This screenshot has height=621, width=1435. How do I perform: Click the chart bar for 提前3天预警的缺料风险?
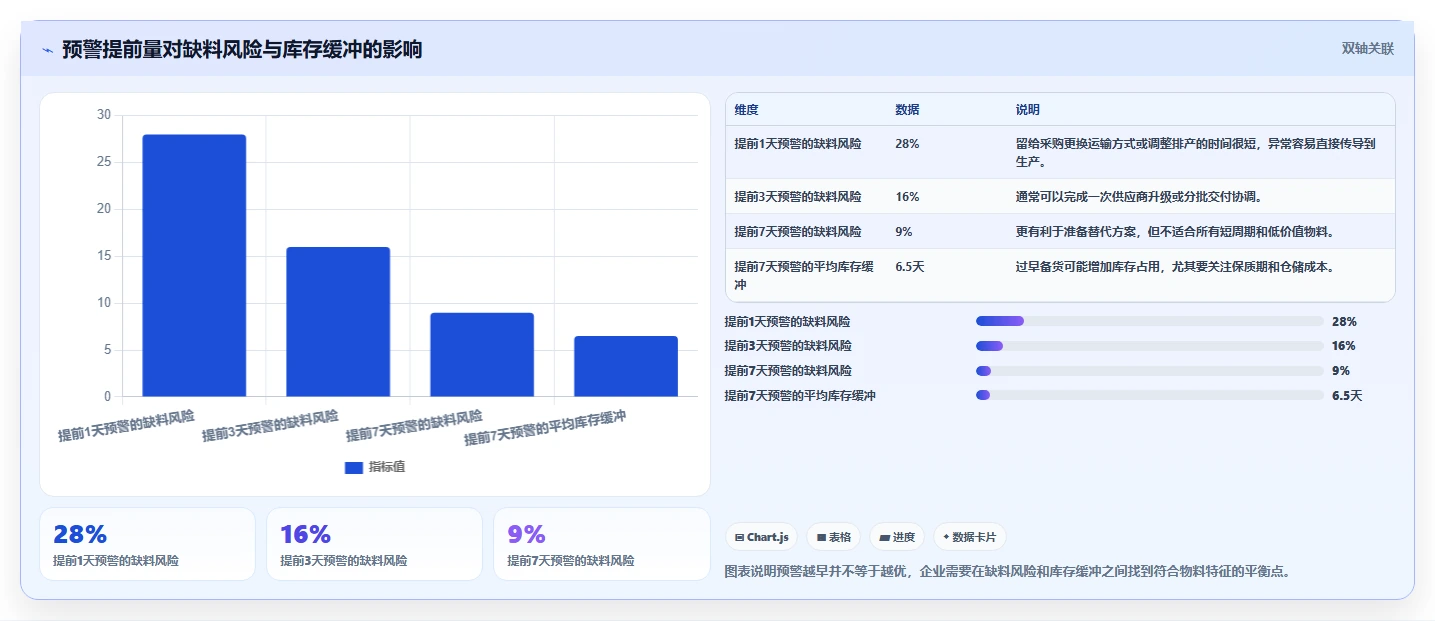338,321
